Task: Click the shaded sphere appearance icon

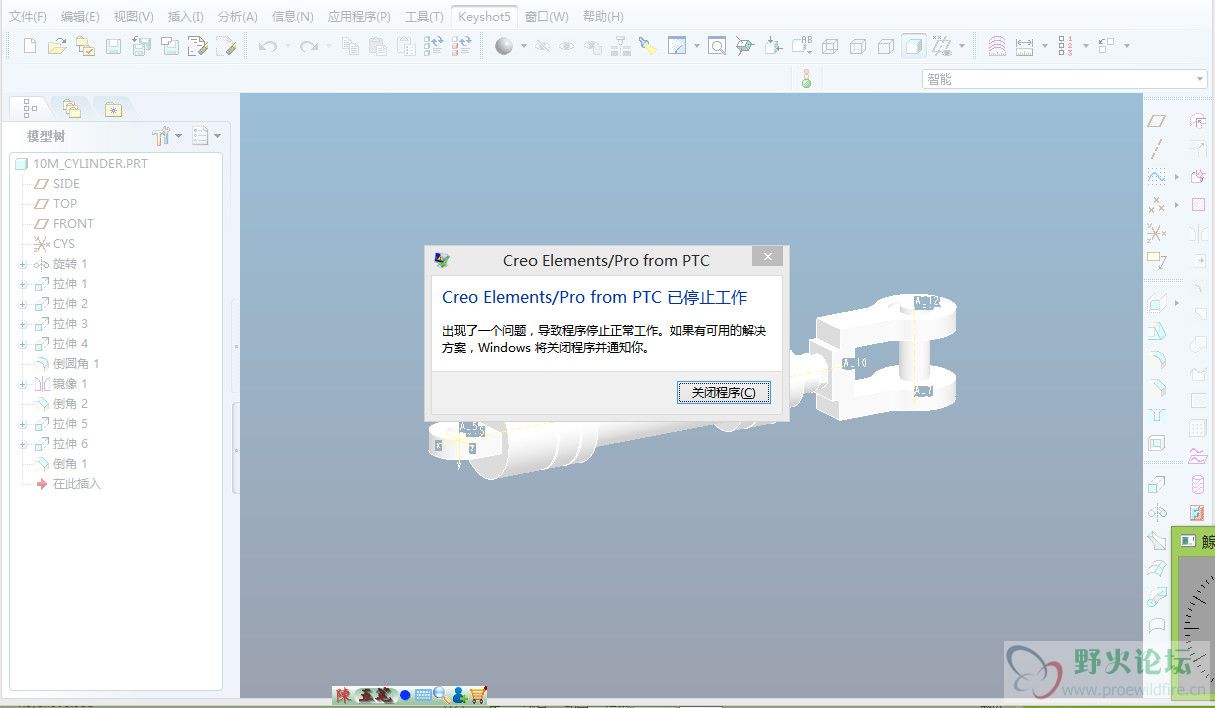Action: (x=504, y=46)
